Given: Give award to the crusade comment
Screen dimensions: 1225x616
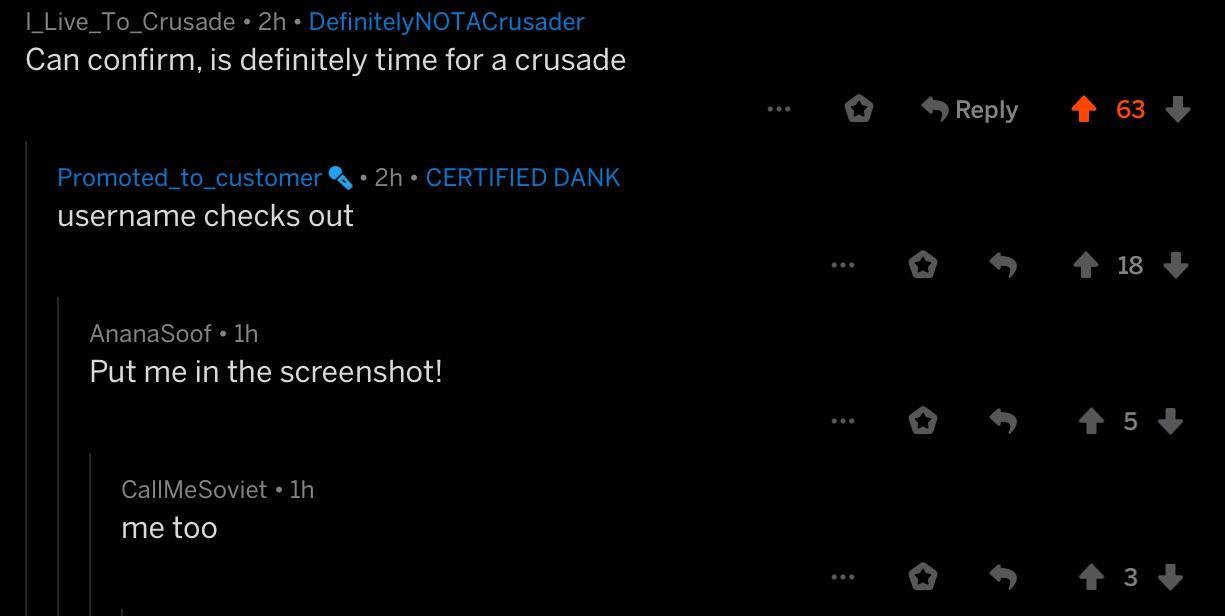Looking at the screenshot, I should [x=858, y=109].
